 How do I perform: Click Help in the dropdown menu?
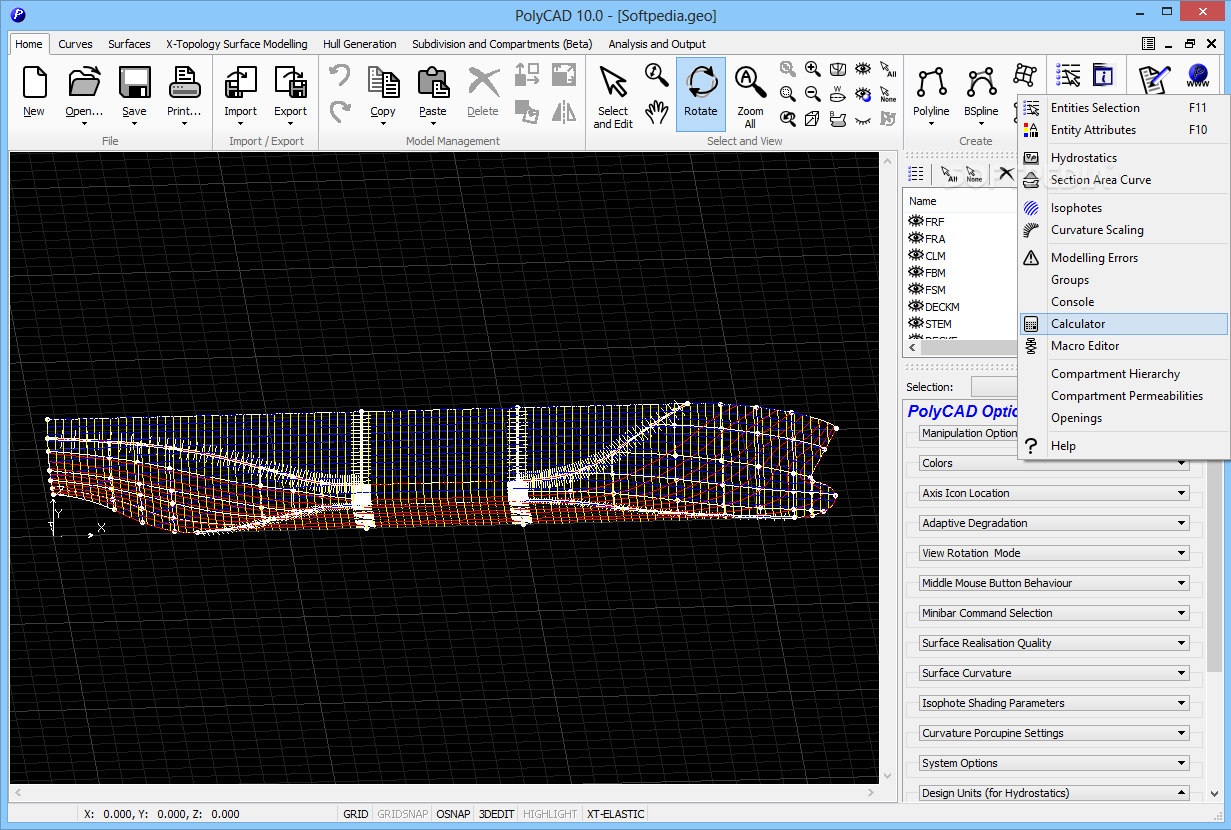click(x=1123, y=446)
